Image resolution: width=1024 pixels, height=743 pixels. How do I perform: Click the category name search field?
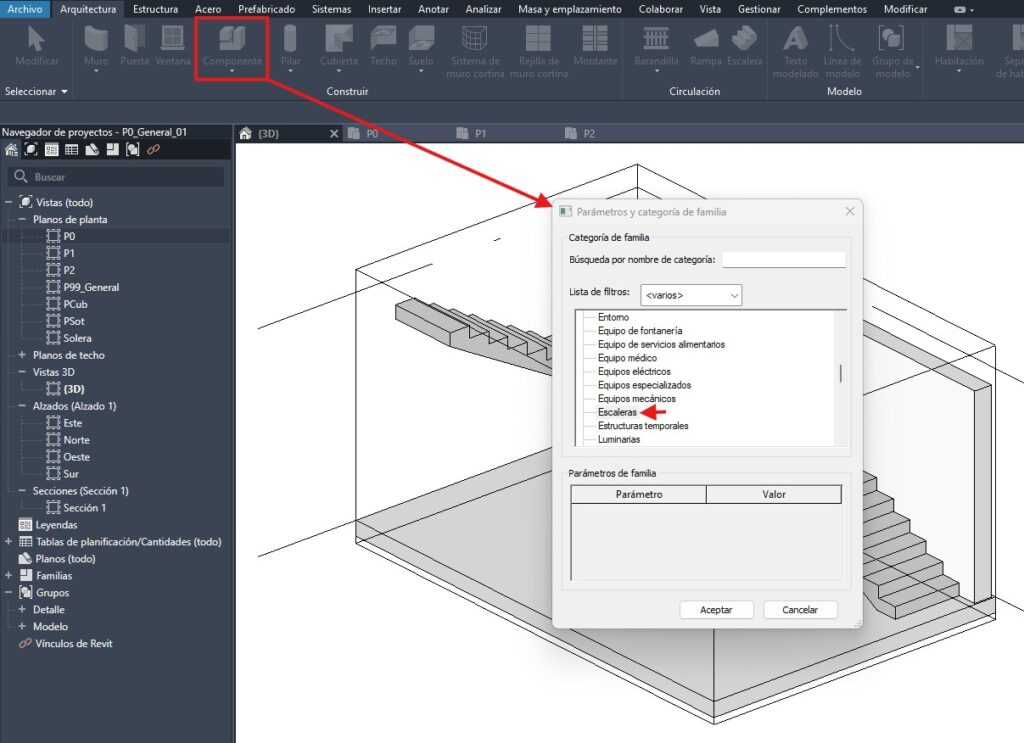click(x=783, y=260)
